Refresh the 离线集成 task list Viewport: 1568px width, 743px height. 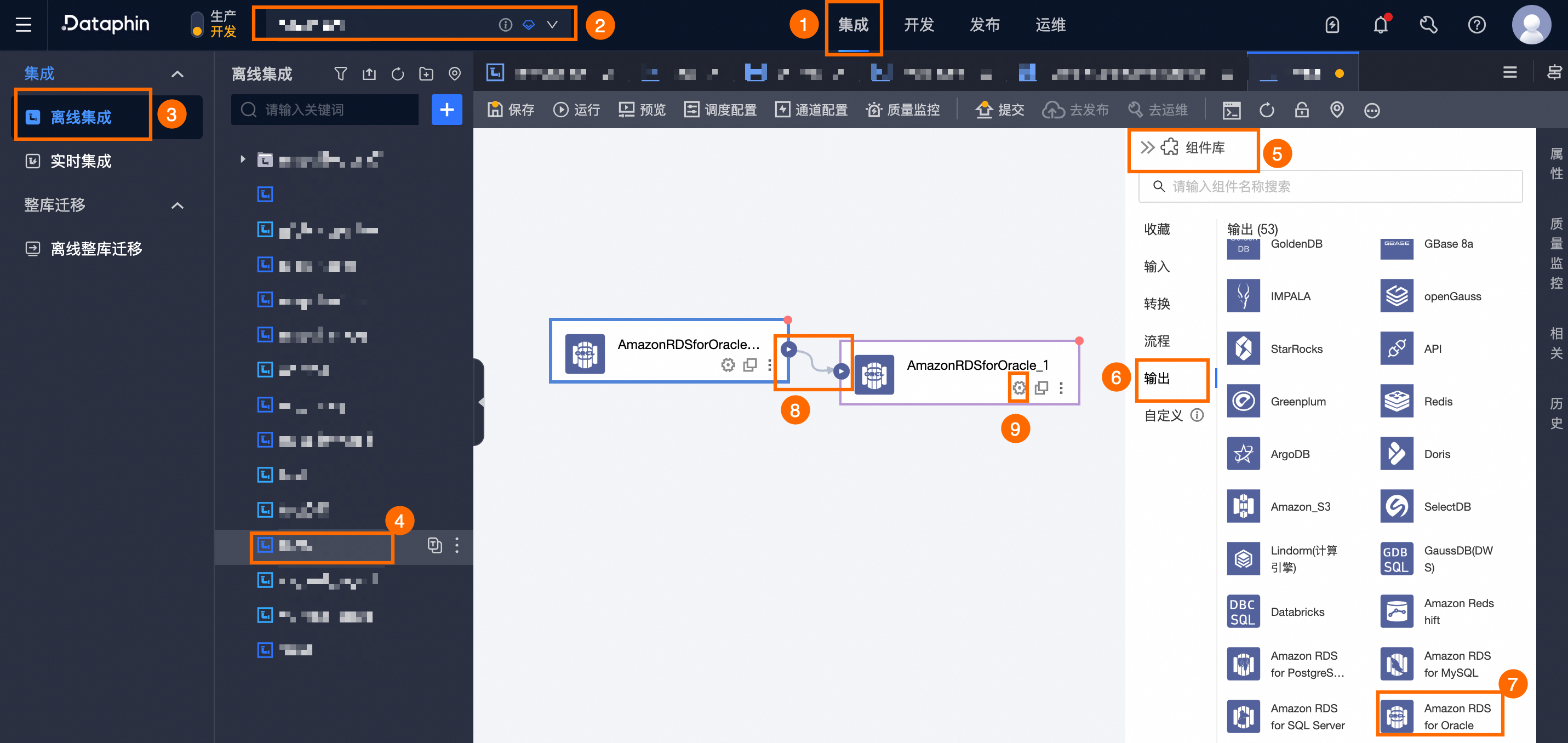point(397,75)
